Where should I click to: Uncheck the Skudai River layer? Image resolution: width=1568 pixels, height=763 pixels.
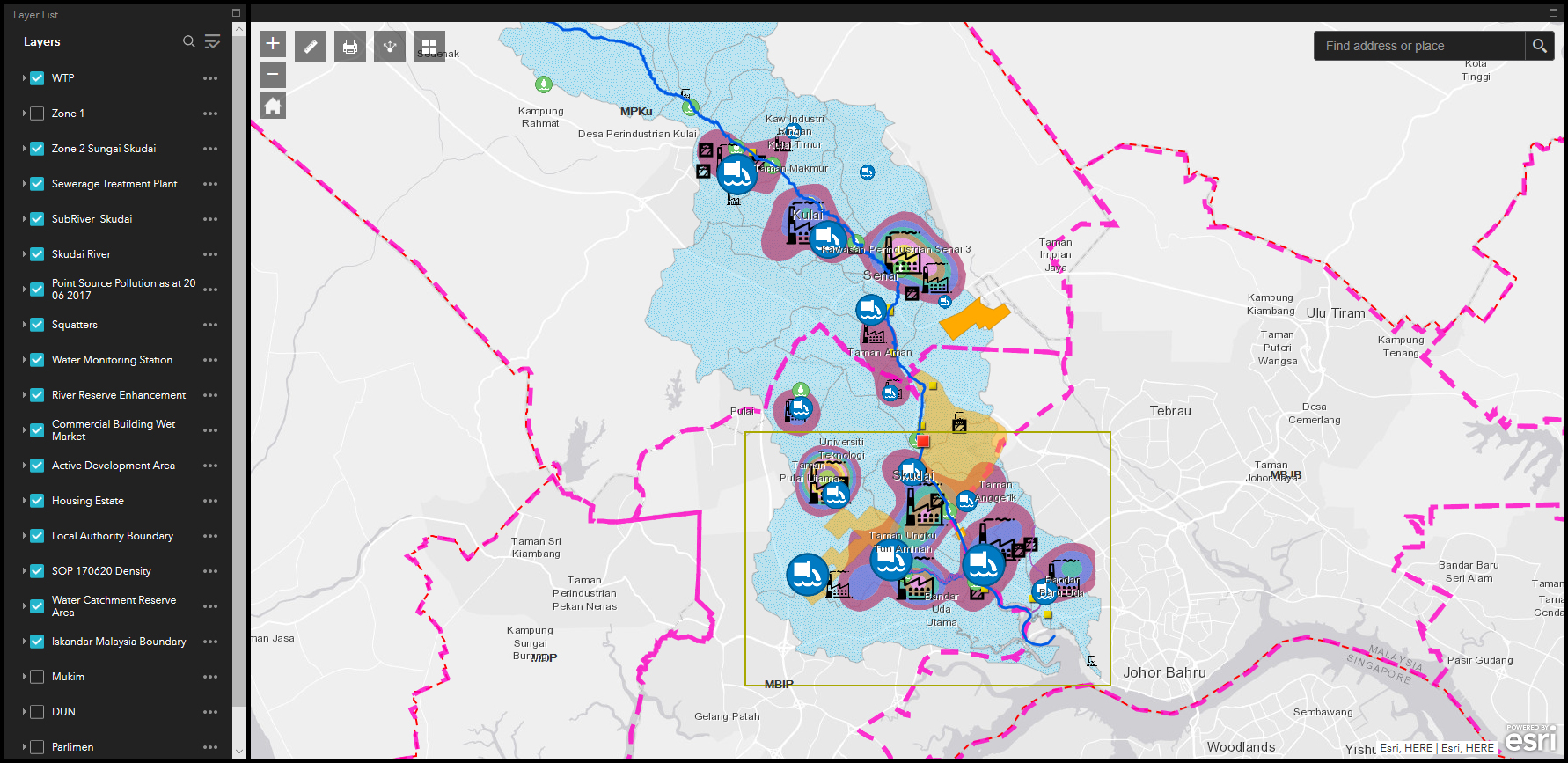click(37, 254)
